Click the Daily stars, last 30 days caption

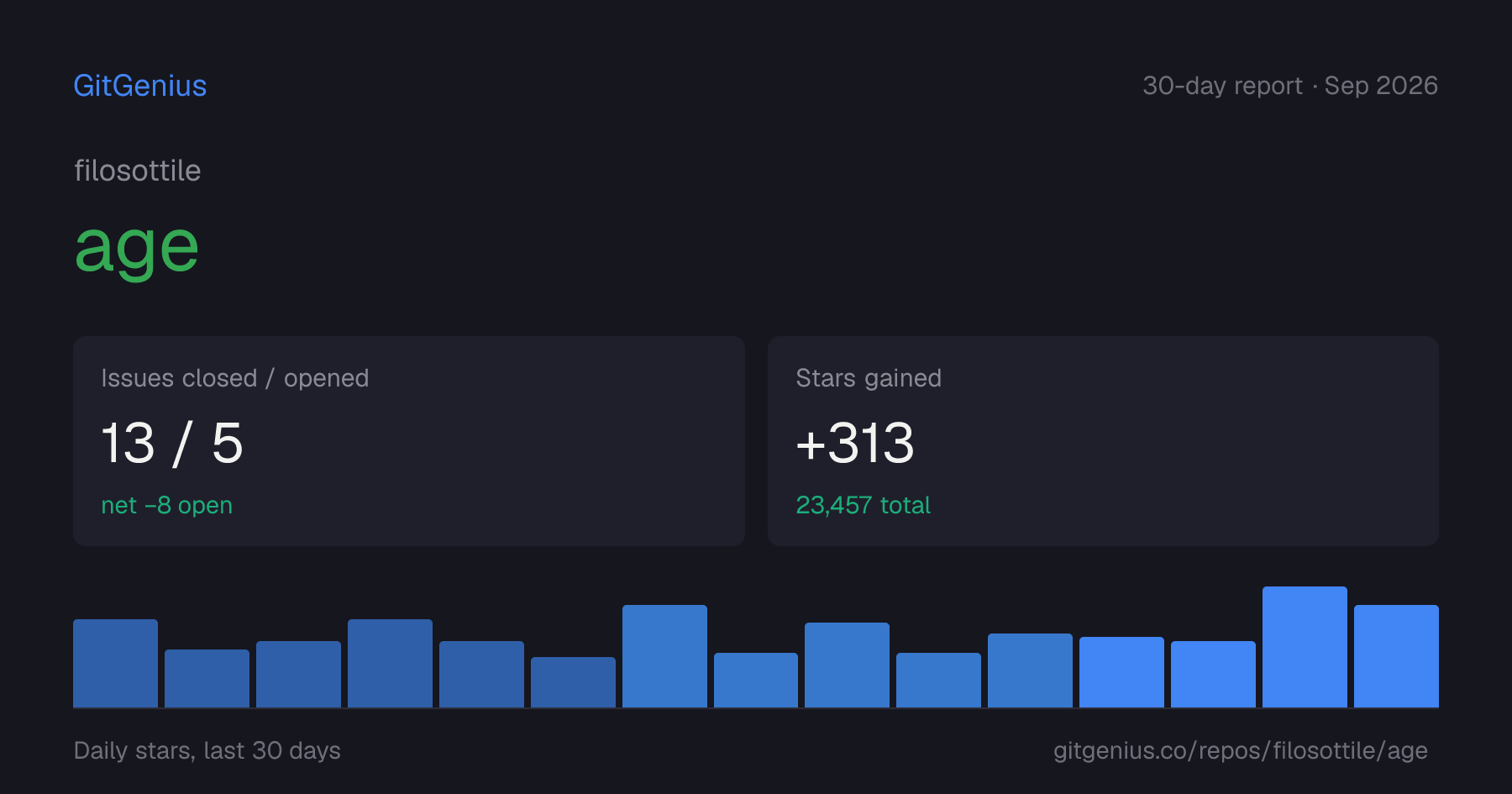coord(207,750)
